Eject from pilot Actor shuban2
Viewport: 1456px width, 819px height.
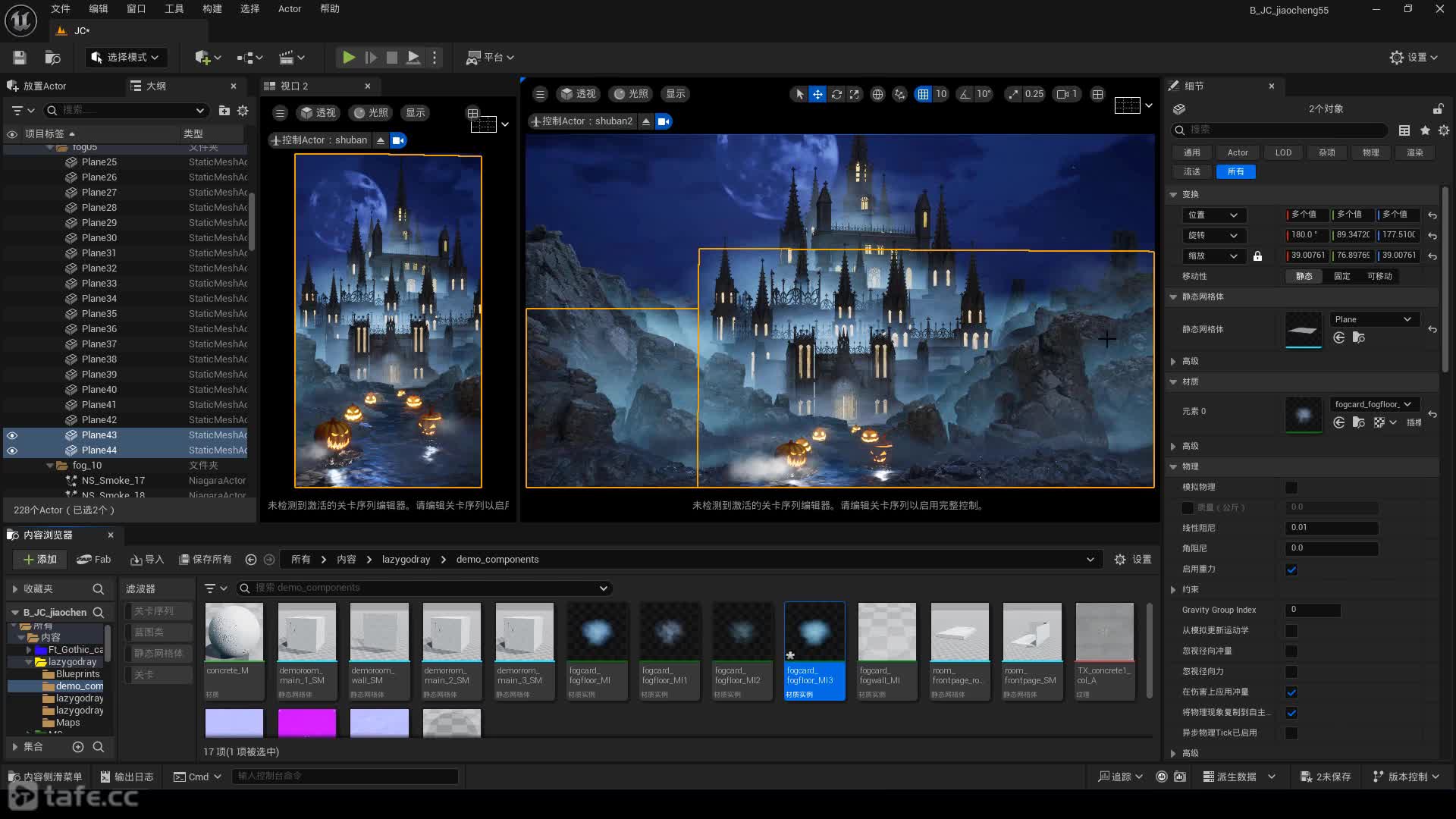(646, 121)
